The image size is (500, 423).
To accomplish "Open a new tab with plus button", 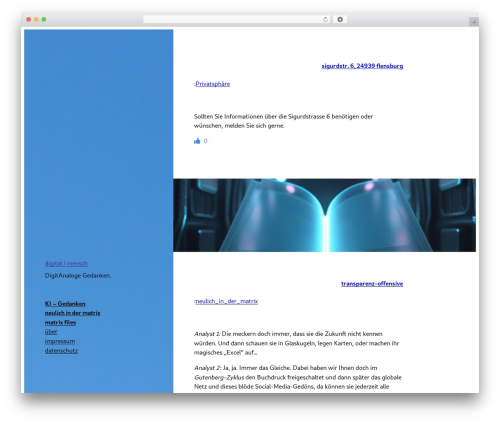I will point(474,22).
